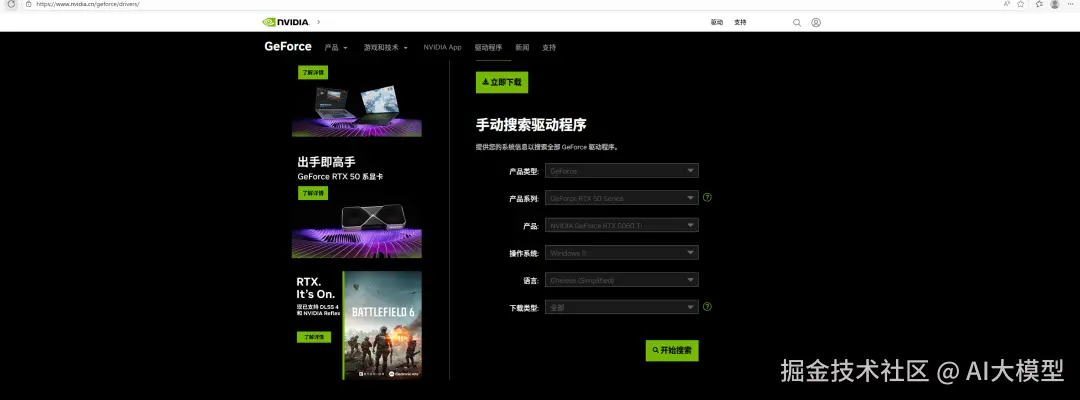
Task: Open the 操作系统 Windows 11 dropdown
Action: pos(621,253)
